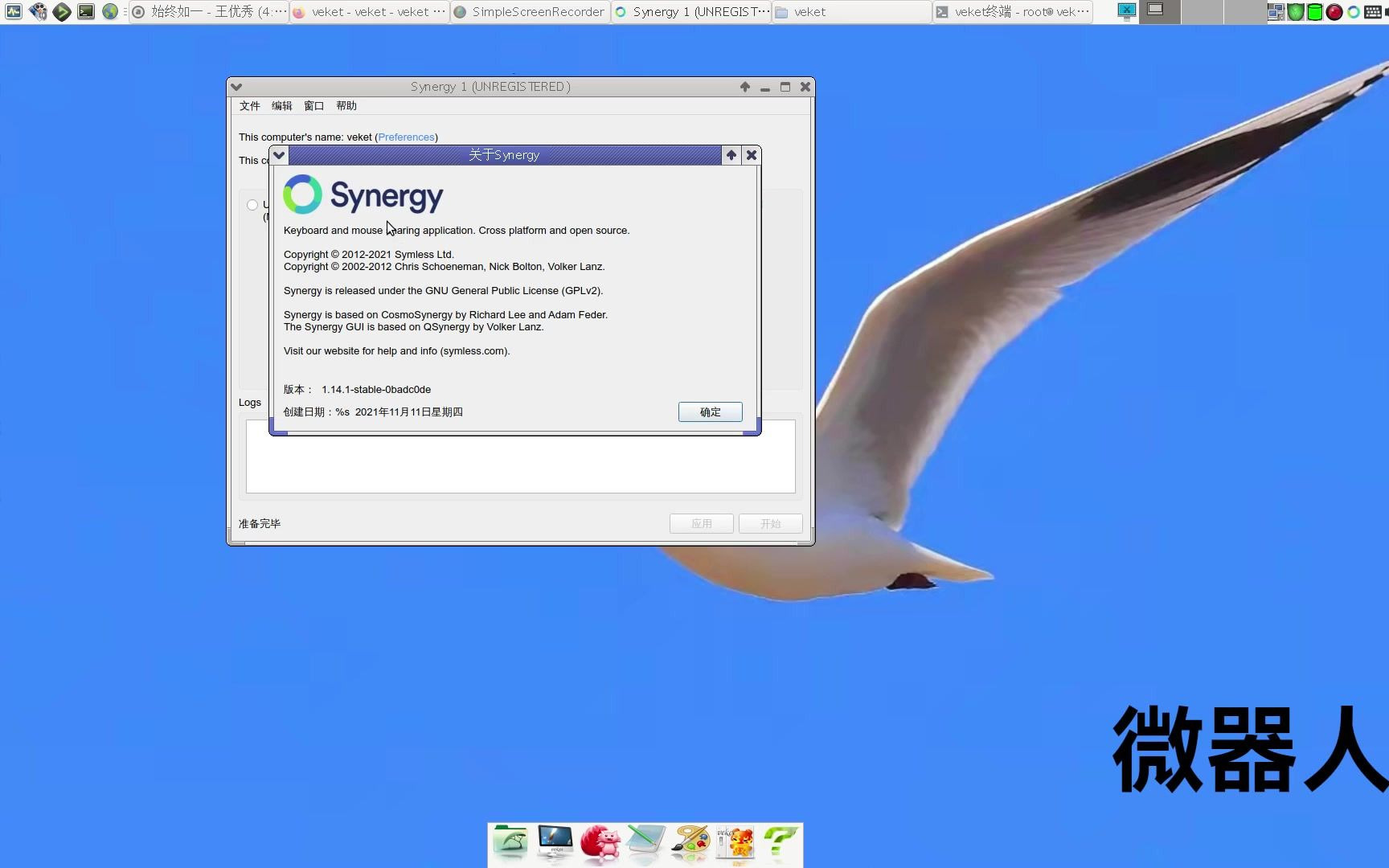Click the Synergy ring tray icon
Screen dimensions: 1389x868
pyautogui.click(x=1354, y=11)
